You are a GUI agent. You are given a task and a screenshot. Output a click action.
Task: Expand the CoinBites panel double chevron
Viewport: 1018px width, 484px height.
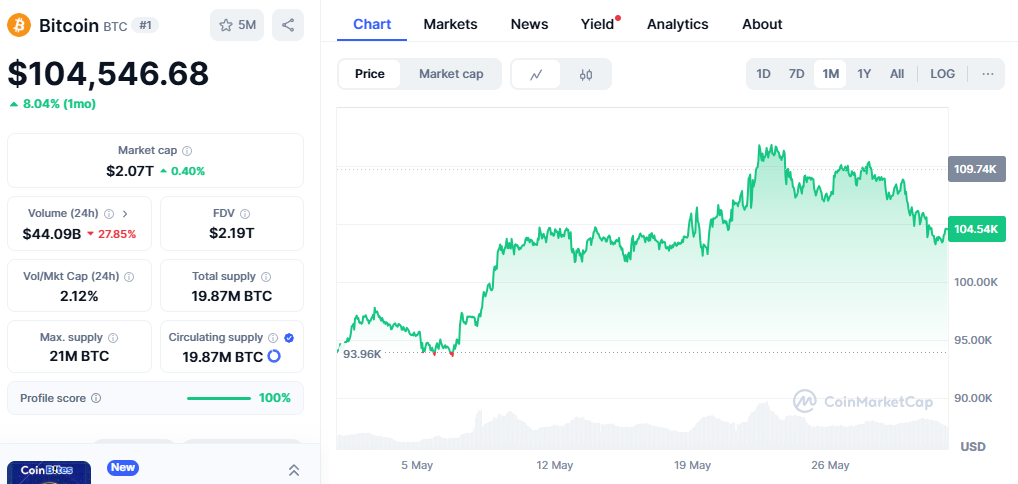click(x=293, y=470)
